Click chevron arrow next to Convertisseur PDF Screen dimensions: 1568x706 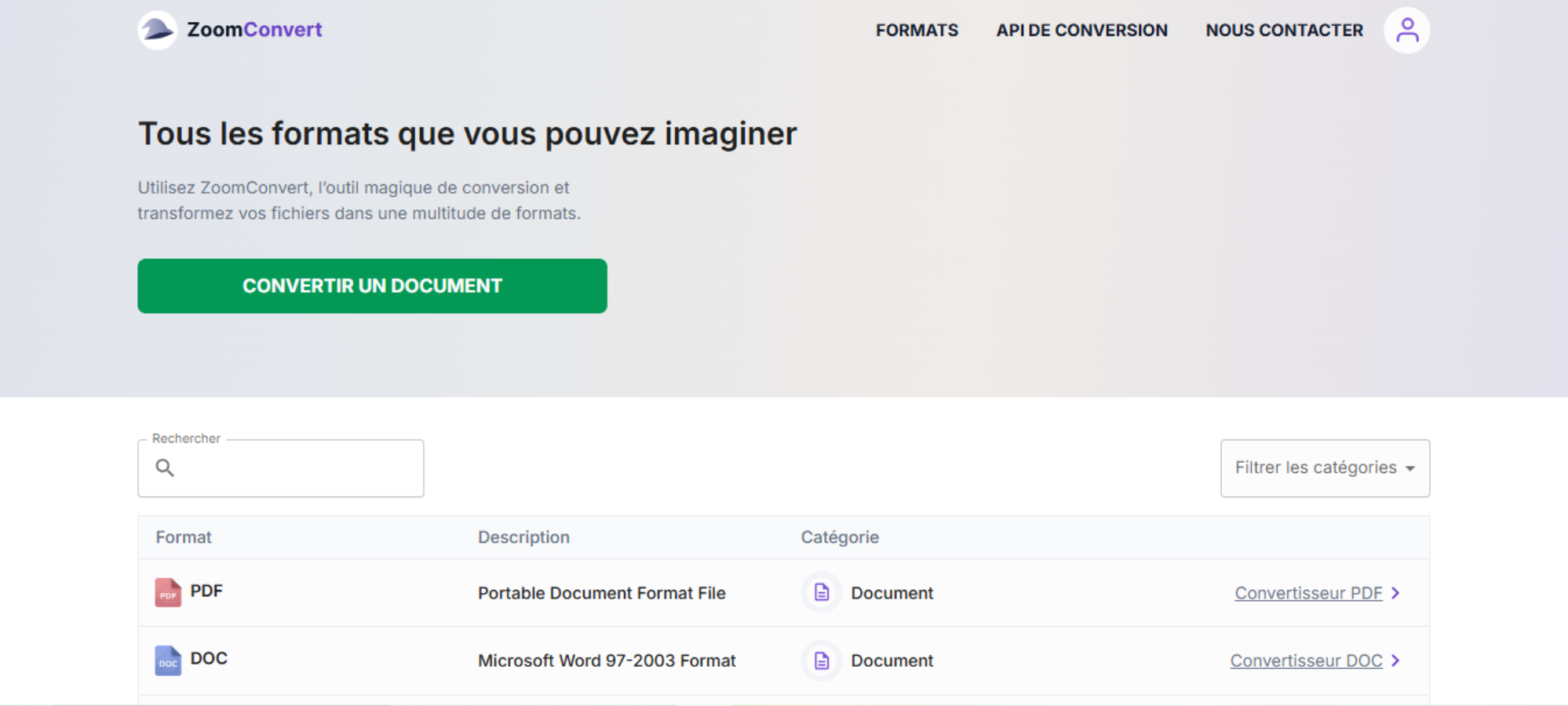[1395, 593]
